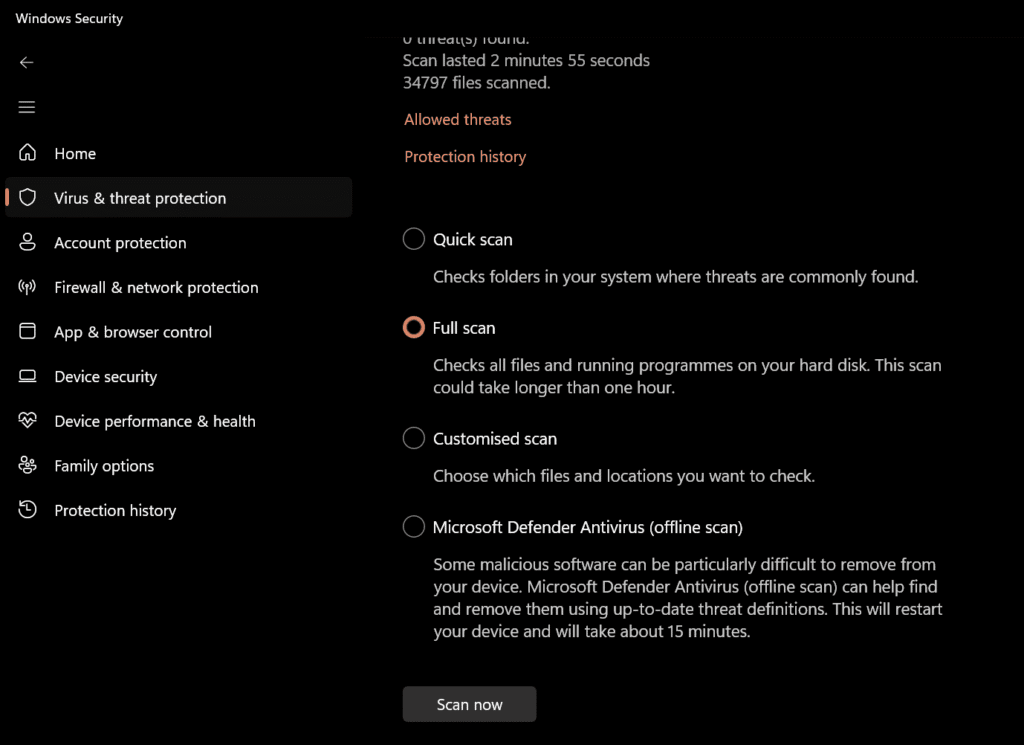The width and height of the screenshot is (1024, 745).
Task: Open Account protection via its person icon
Action: click(x=26, y=242)
